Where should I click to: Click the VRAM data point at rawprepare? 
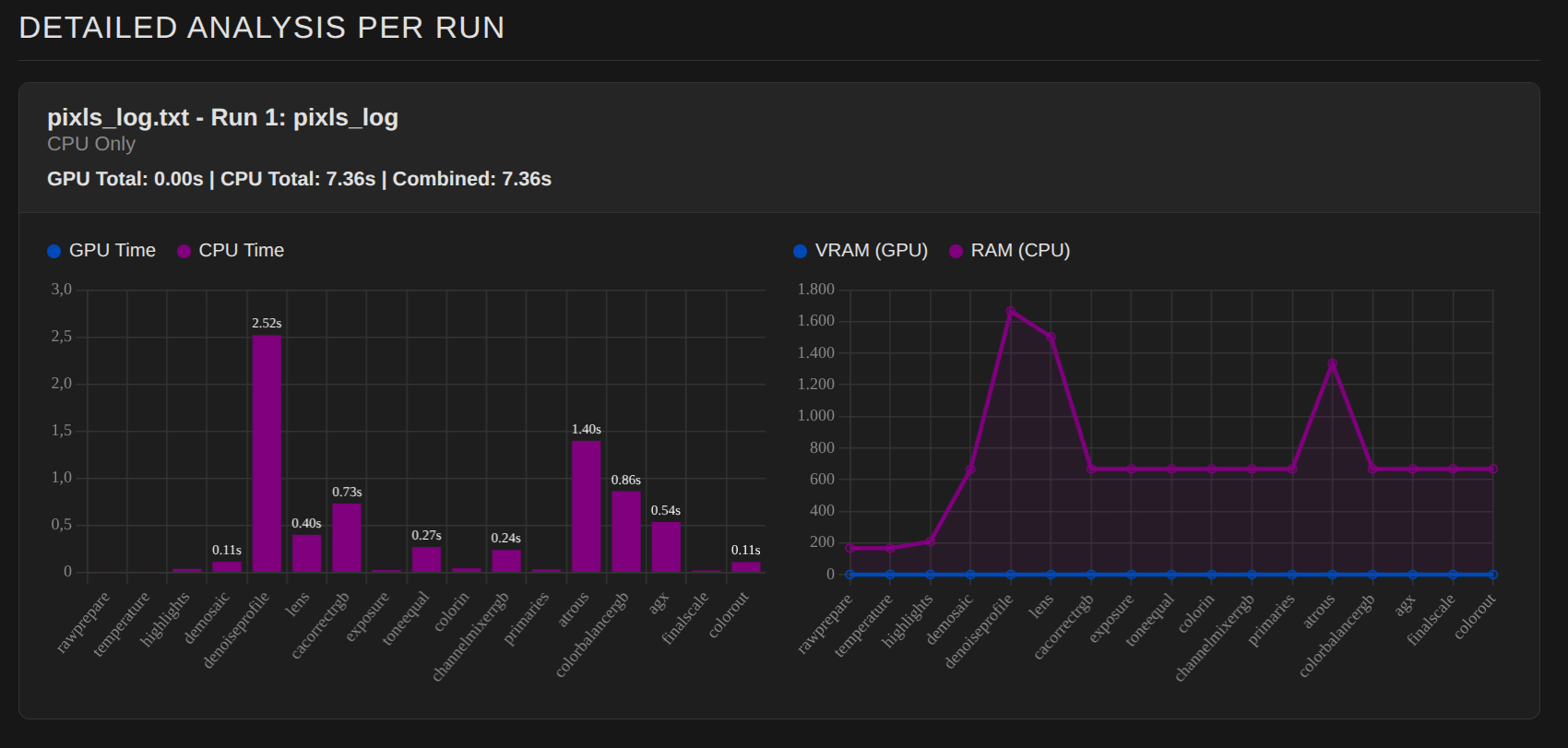click(849, 575)
